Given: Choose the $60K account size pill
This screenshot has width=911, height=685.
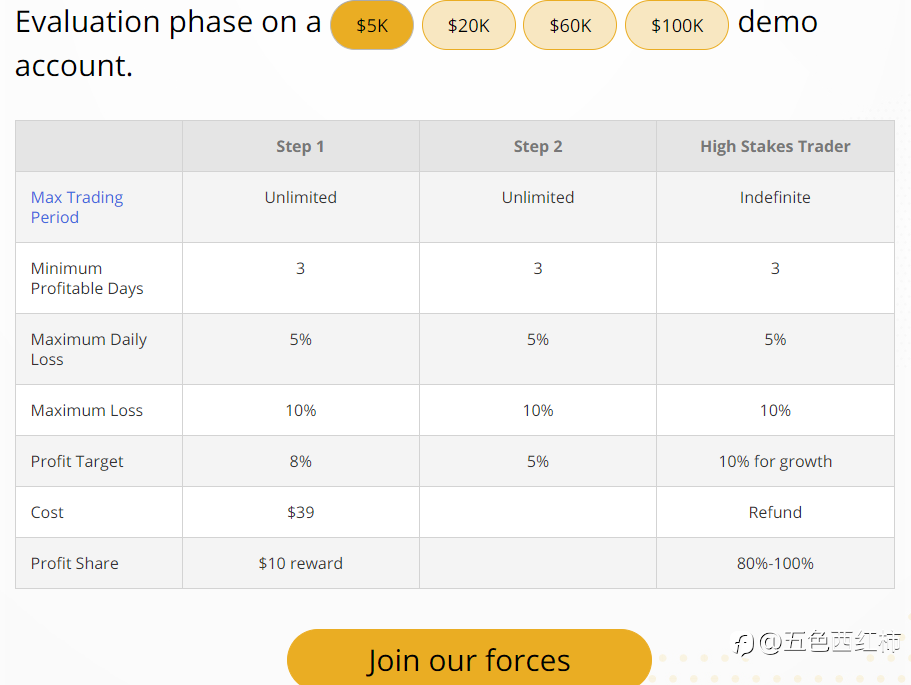Looking at the screenshot, I should click(x=570, y=25).
